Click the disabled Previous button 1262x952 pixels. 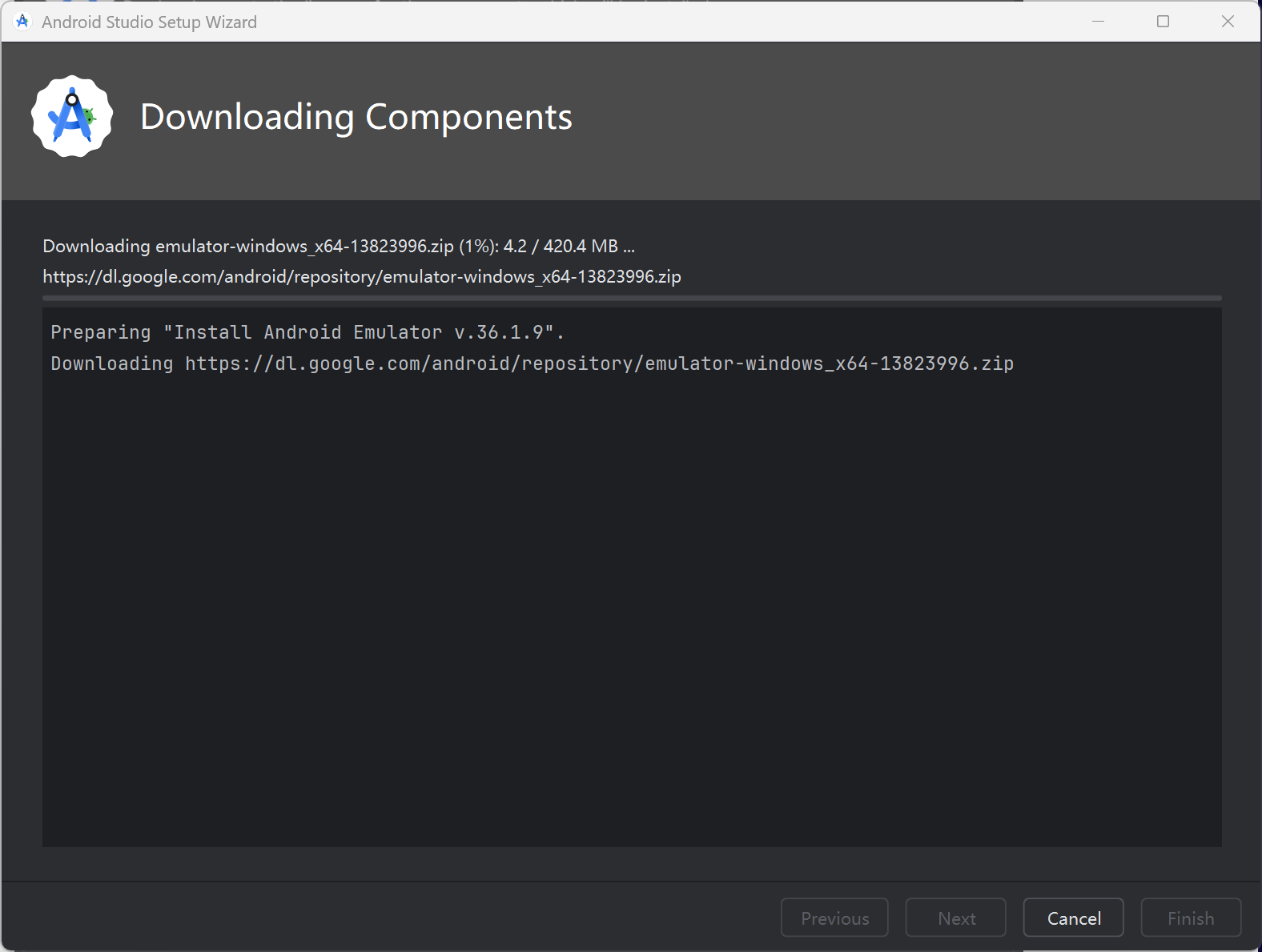coord(834,918)
